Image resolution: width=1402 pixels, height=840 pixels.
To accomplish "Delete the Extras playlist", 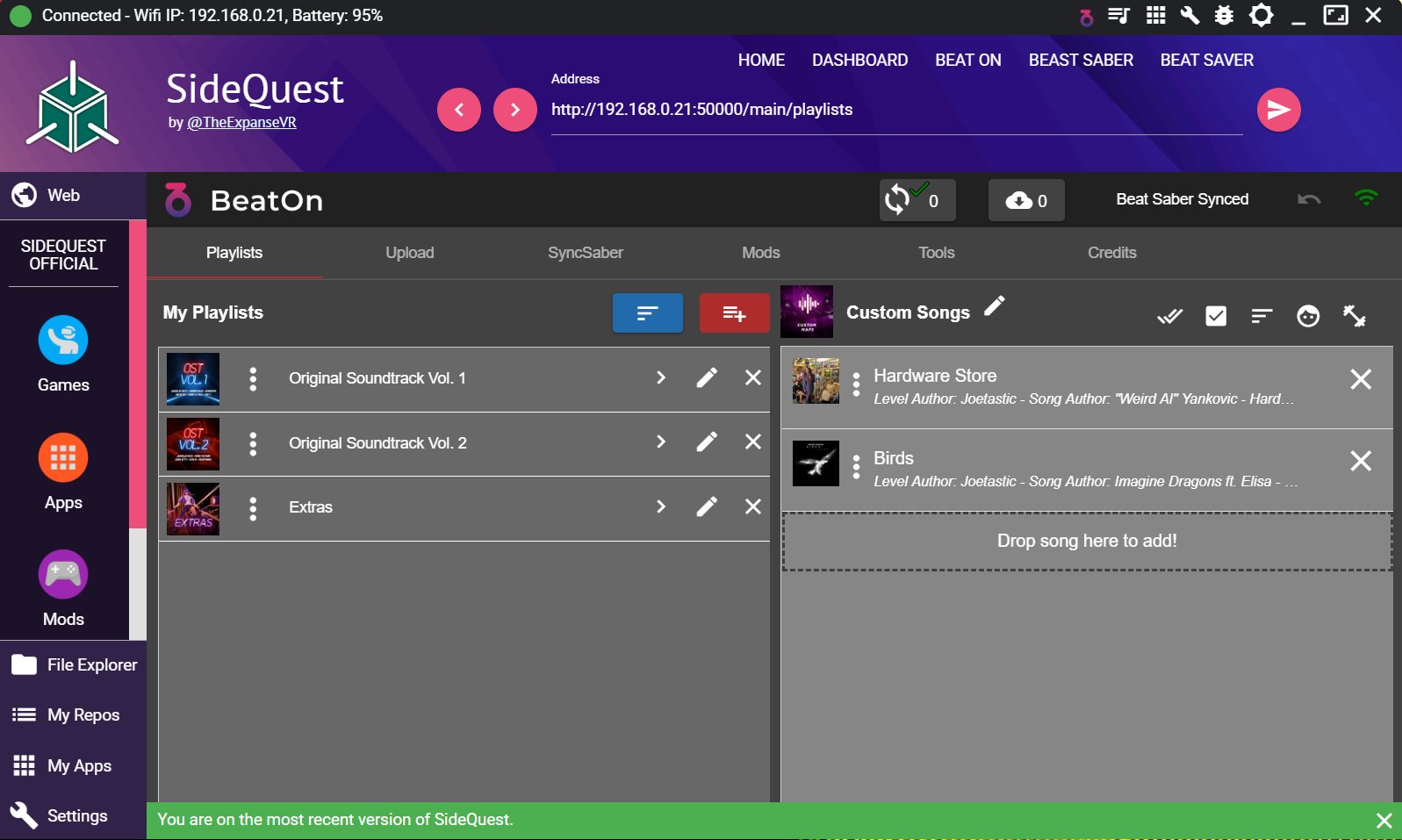I will (753, 506).
